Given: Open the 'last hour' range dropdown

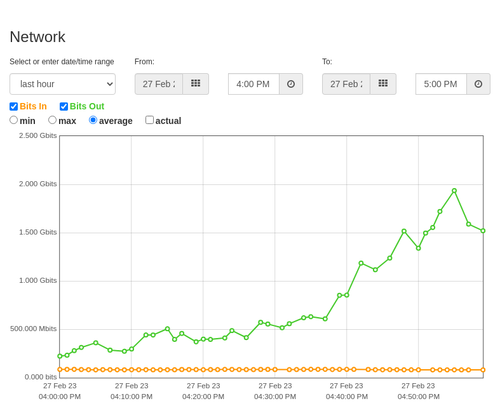Looking at the screenshot, I should tap(63, 84).
